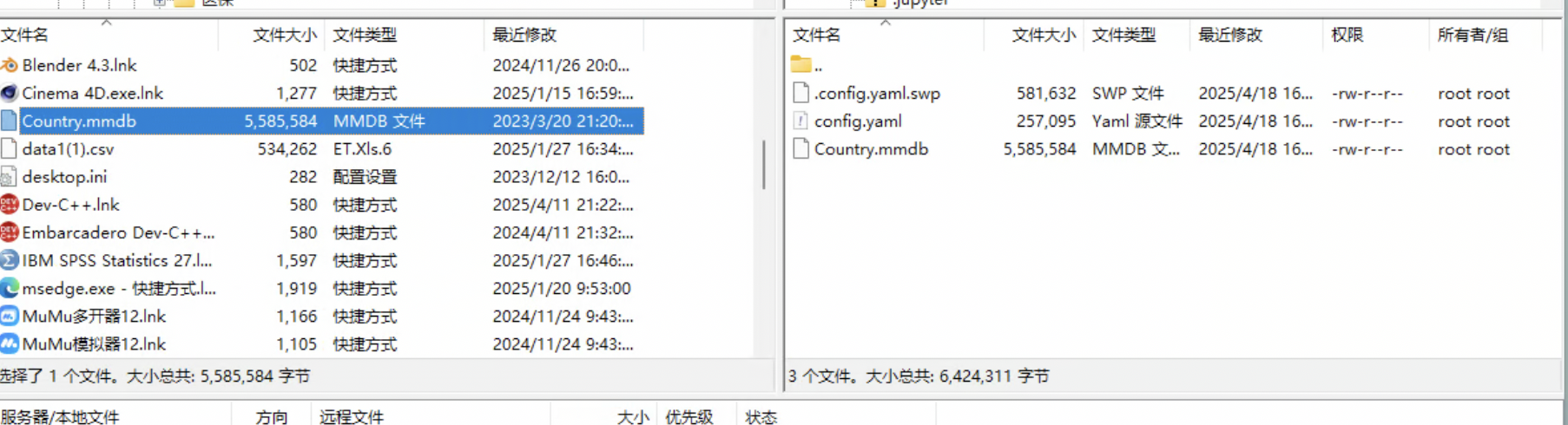Select the Dev-C++.lnk shortcut icon
The image size is (1568, 425).
click(x=9, y=205)
